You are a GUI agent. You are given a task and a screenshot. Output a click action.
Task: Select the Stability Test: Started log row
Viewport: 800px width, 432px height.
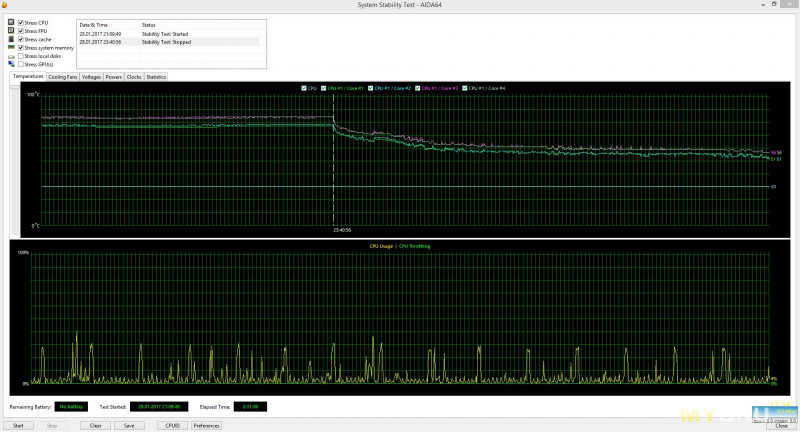coord(168,34)
